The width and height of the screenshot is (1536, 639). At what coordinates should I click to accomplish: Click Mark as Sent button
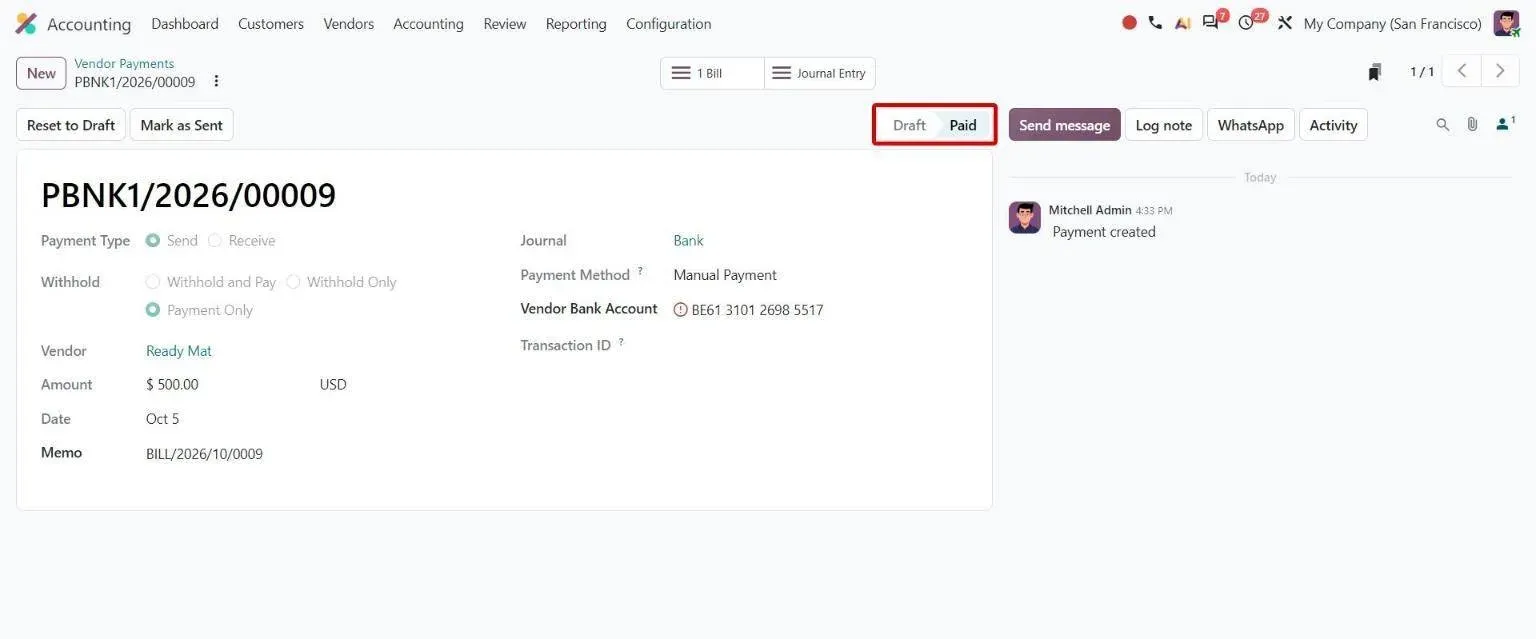(x=182, y=125)
